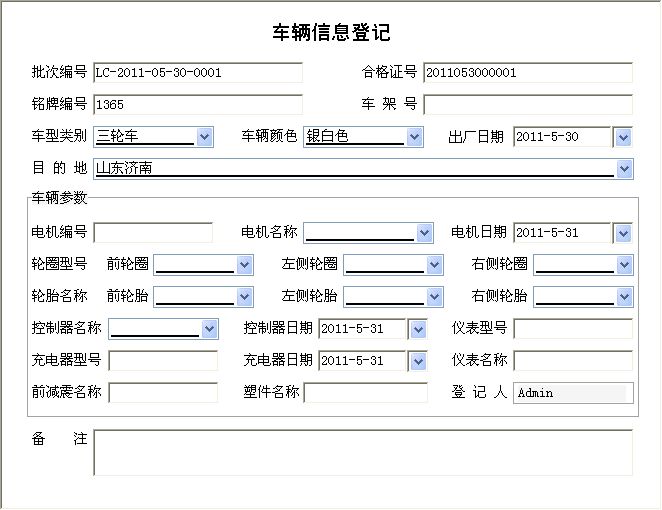
Task: Click the 备注 multiline text area
Action: point(363,453)
